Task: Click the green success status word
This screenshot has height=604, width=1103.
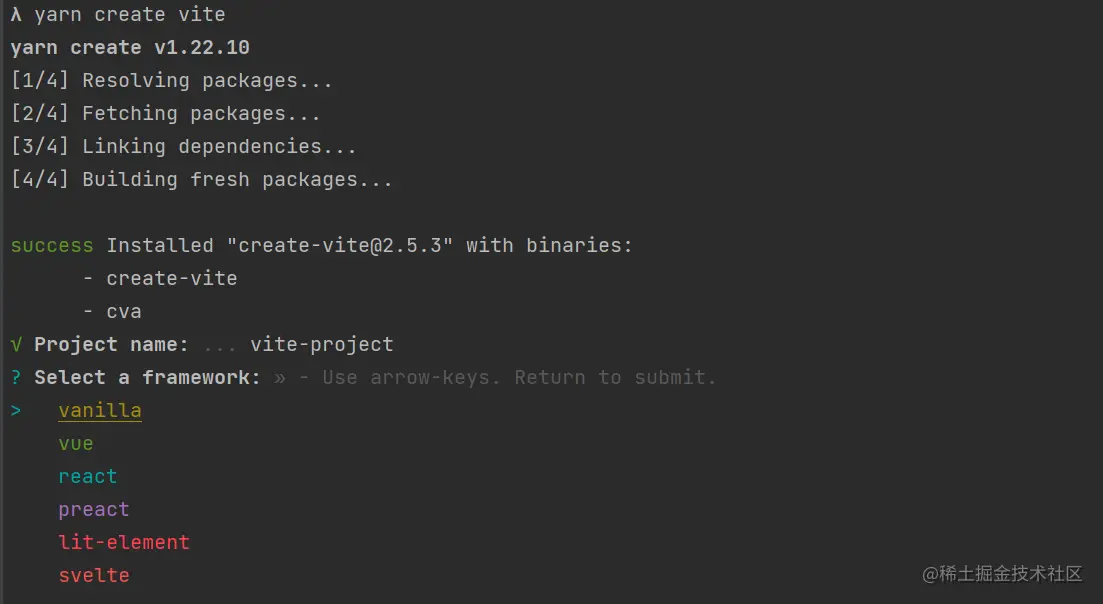Action: coord(52,246)
